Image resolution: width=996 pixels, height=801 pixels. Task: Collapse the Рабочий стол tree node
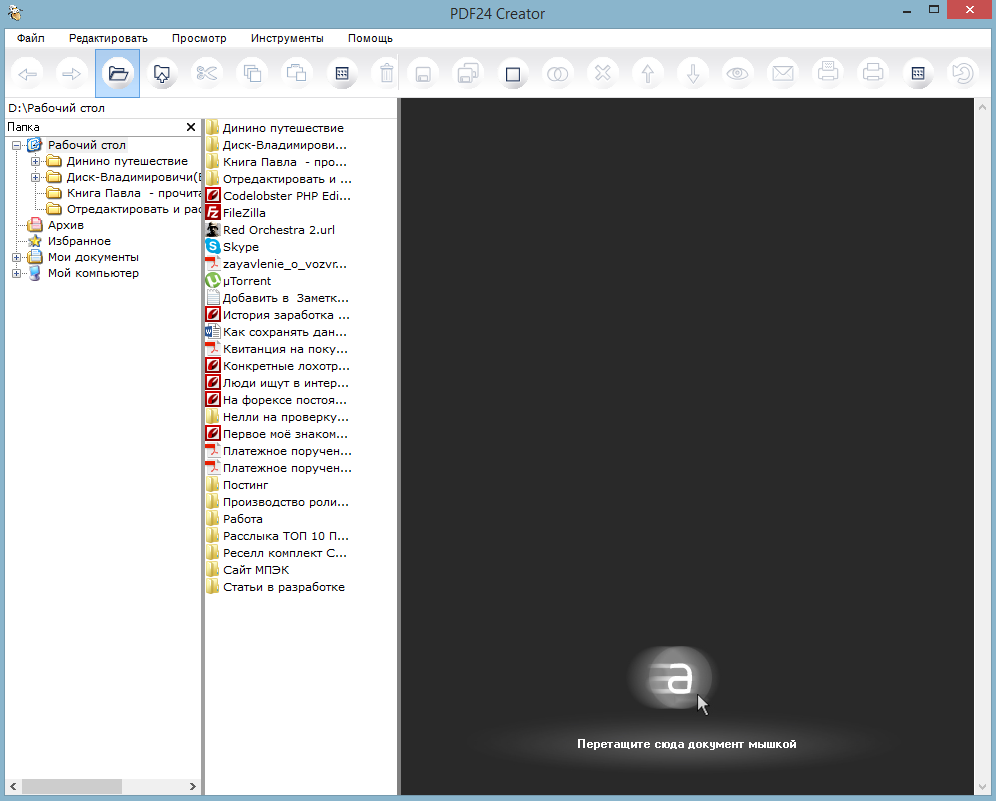pos(17,145)
